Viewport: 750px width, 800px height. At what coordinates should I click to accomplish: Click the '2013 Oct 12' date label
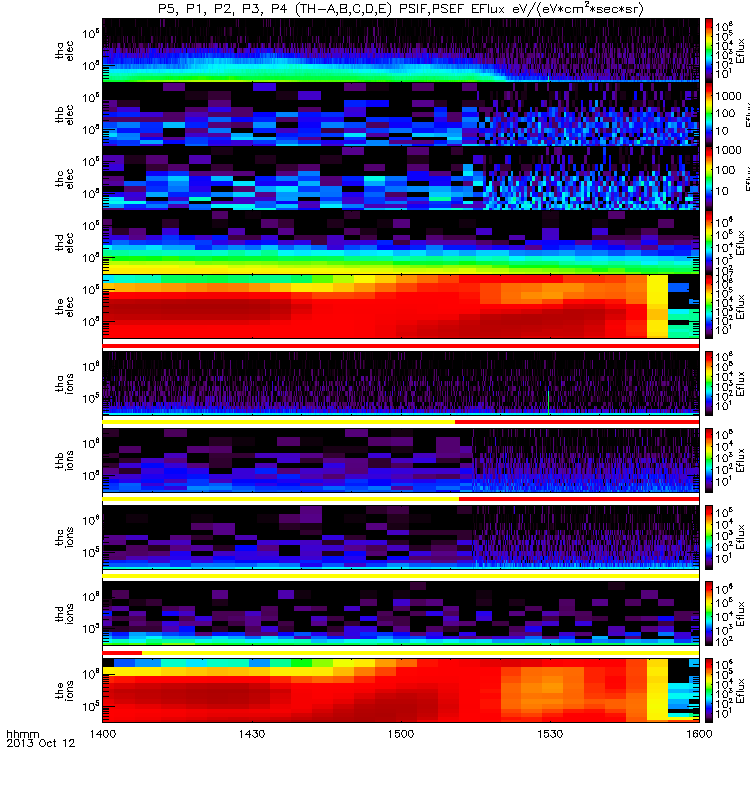pos(41,743)
